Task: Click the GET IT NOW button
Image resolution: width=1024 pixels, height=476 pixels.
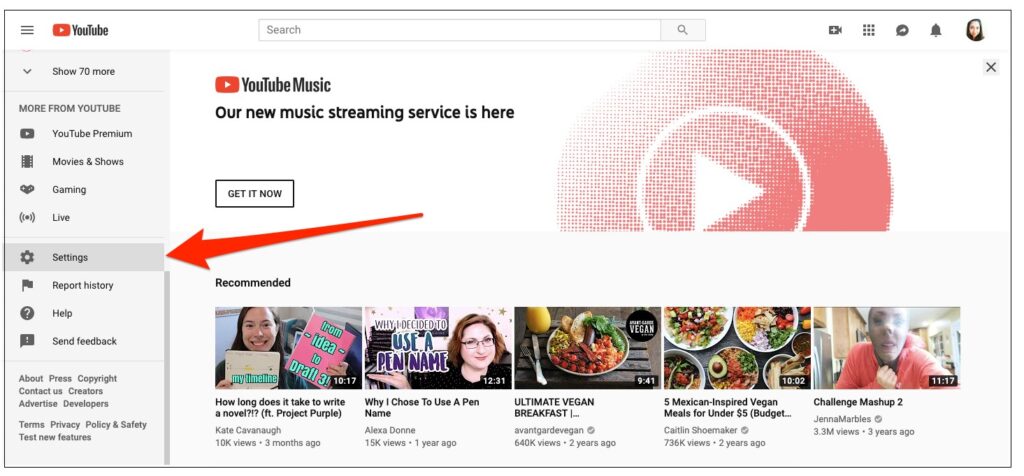Action: click(x=255, y=194)
